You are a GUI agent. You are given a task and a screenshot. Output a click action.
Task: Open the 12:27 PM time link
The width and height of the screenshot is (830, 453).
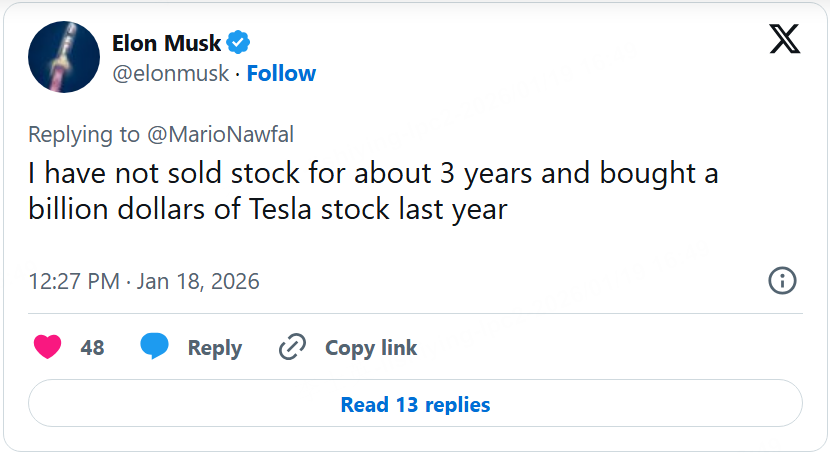click(x=75, y=282)
